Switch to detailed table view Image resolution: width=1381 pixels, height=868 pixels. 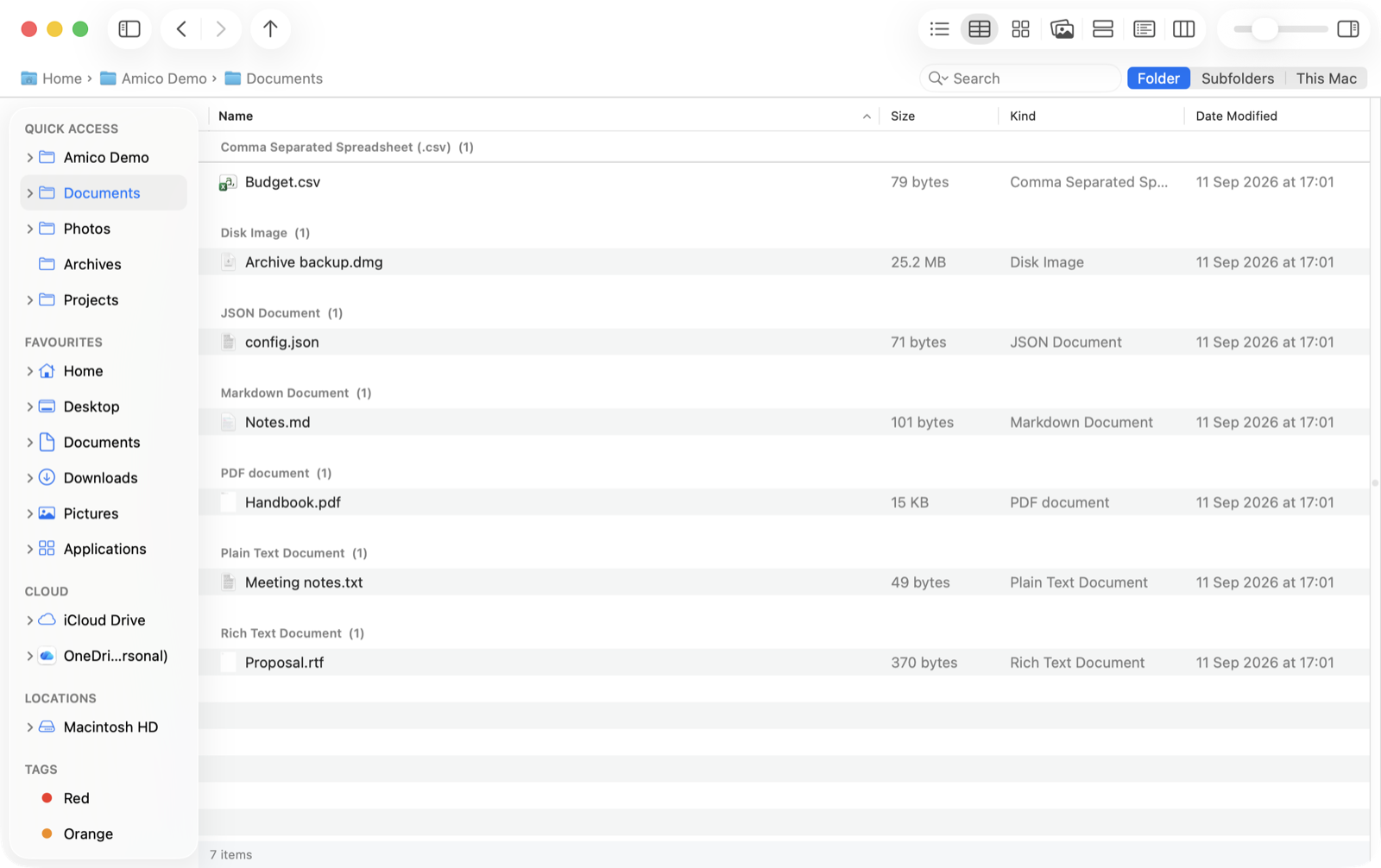point(980,29)
